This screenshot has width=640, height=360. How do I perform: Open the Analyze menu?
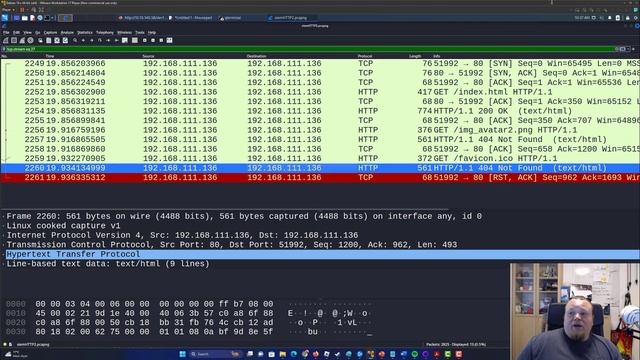(x=67, y=32)
